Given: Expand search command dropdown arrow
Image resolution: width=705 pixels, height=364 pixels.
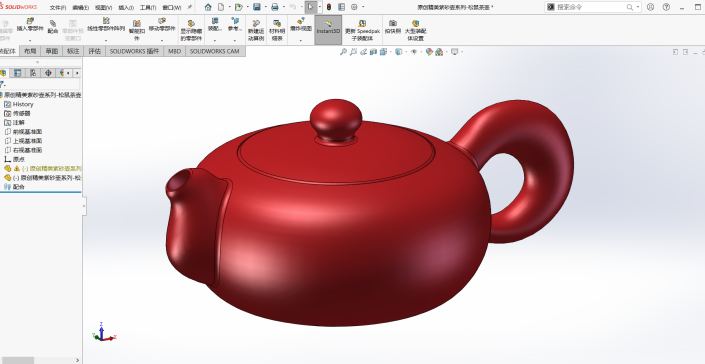Looking at the screenshot, I should click(638, 7).
